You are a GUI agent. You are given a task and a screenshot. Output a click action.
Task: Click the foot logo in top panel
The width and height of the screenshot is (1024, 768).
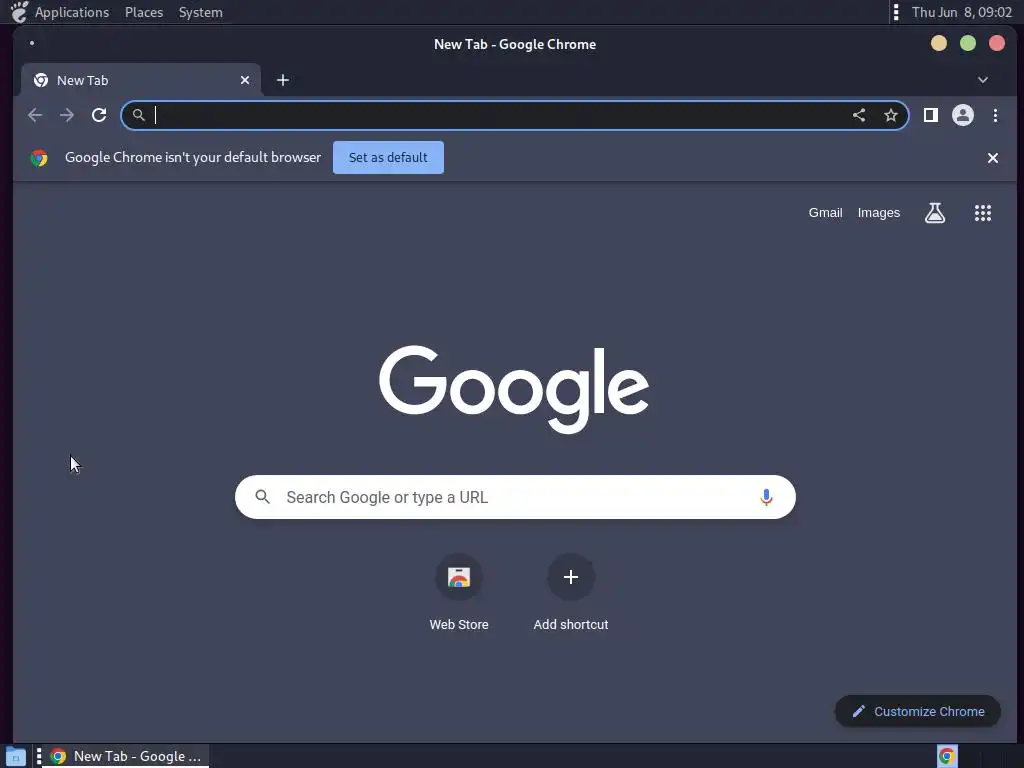pos(20,12)
